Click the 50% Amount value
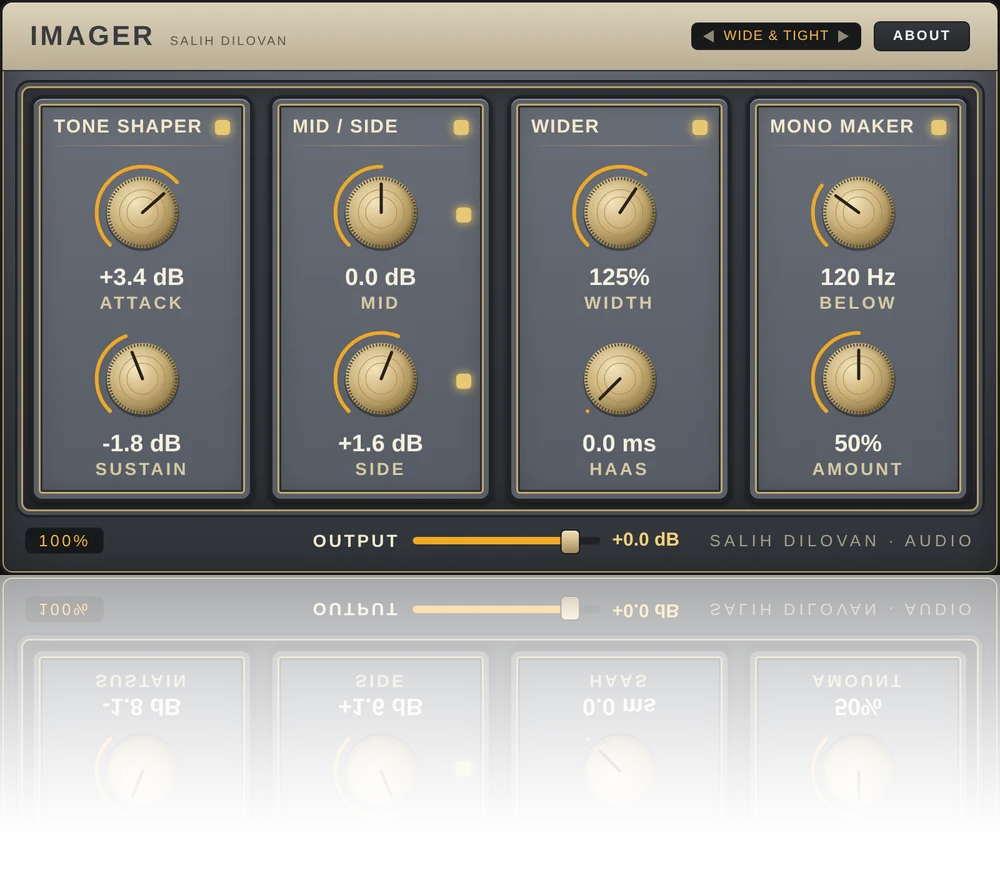Screen dimensions: 1000x891 [x=858, y=443]
